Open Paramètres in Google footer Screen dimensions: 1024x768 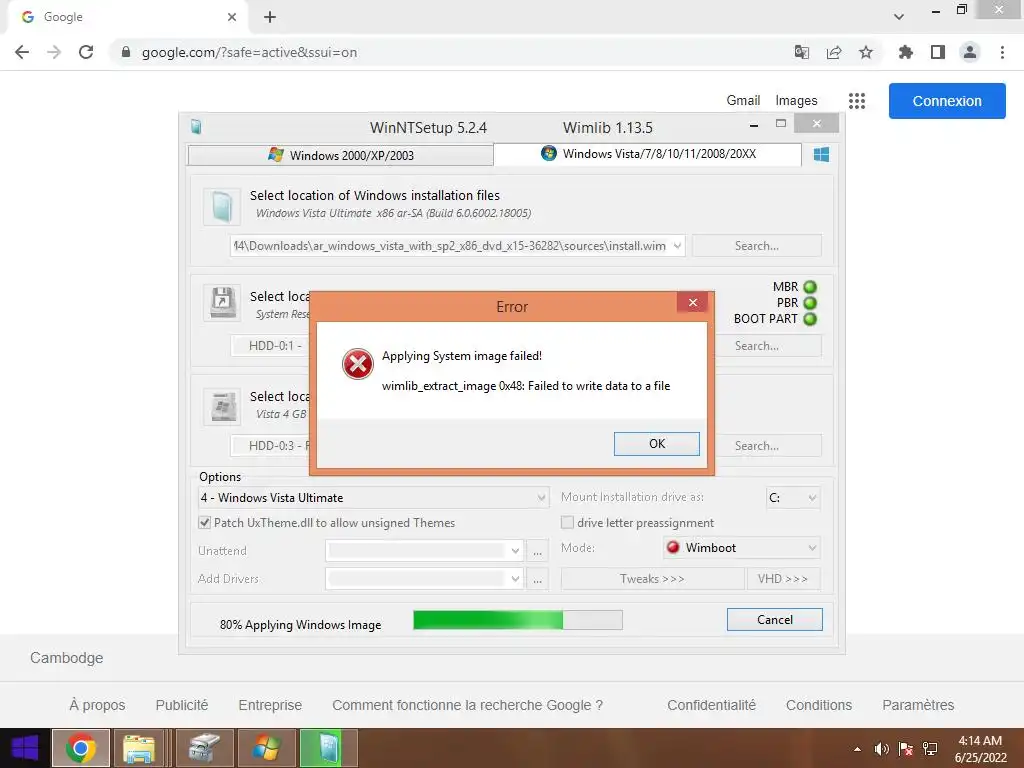[918, 705]
